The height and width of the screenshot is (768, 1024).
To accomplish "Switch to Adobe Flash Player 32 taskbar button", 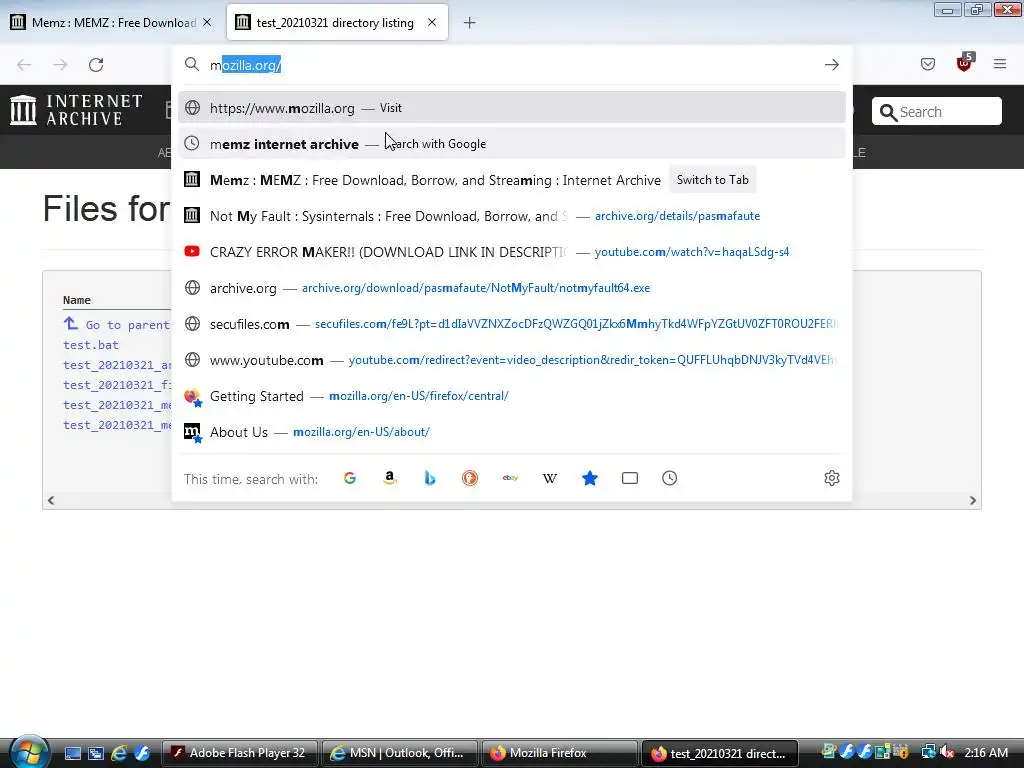I will coord(239,753).
